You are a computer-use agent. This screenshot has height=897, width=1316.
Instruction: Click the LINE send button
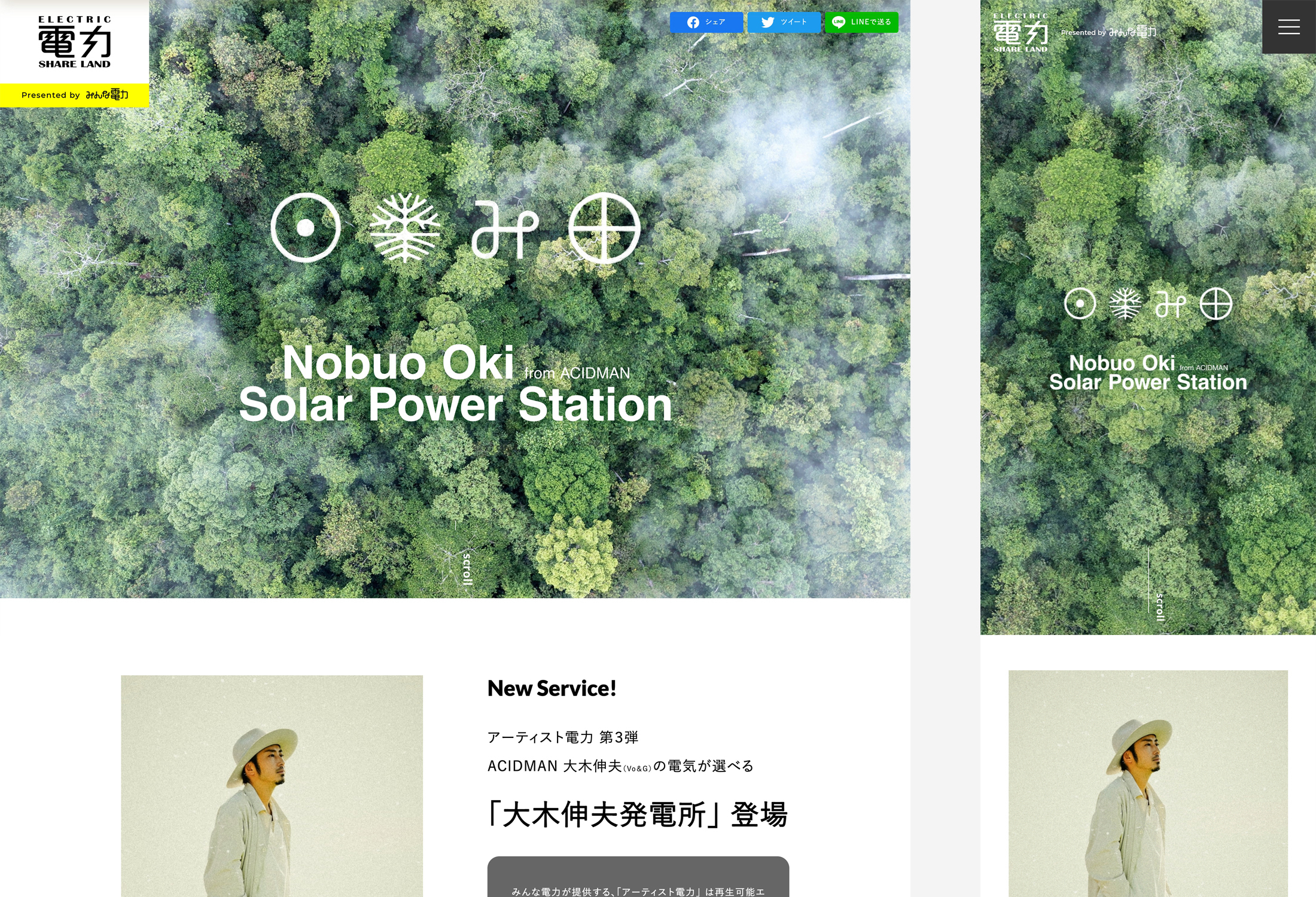click(862, 22)
